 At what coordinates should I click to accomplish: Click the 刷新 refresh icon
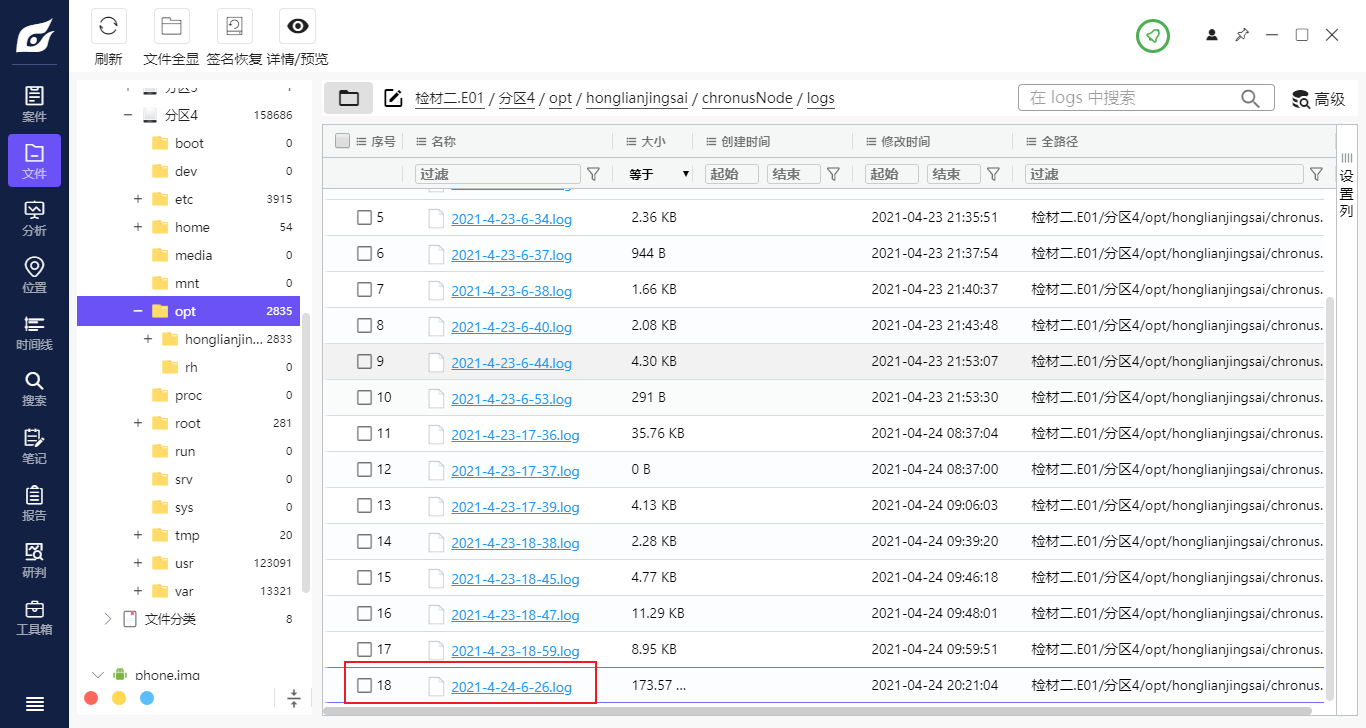(x=108, y=27)
